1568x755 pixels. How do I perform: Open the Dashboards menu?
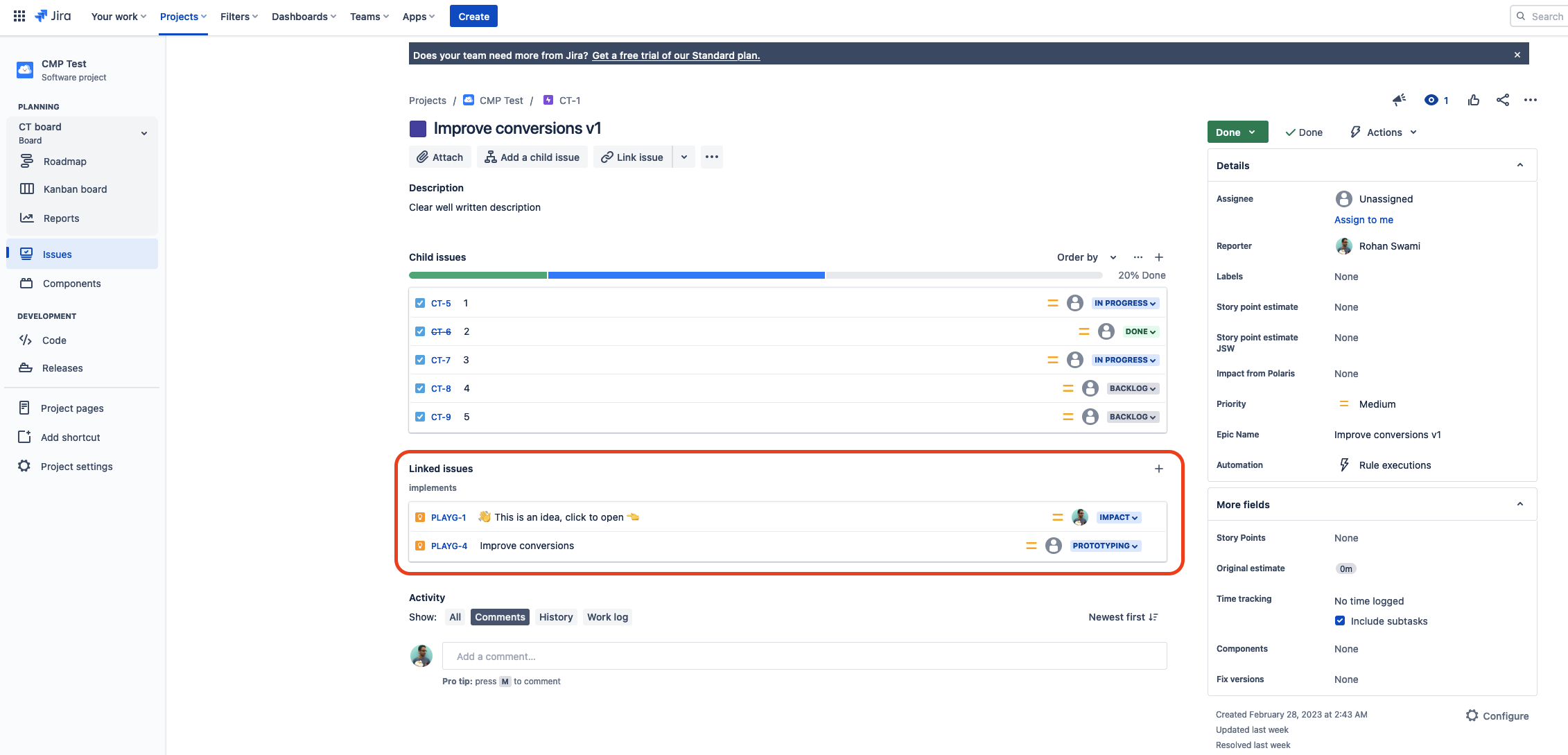pos(303,16)
